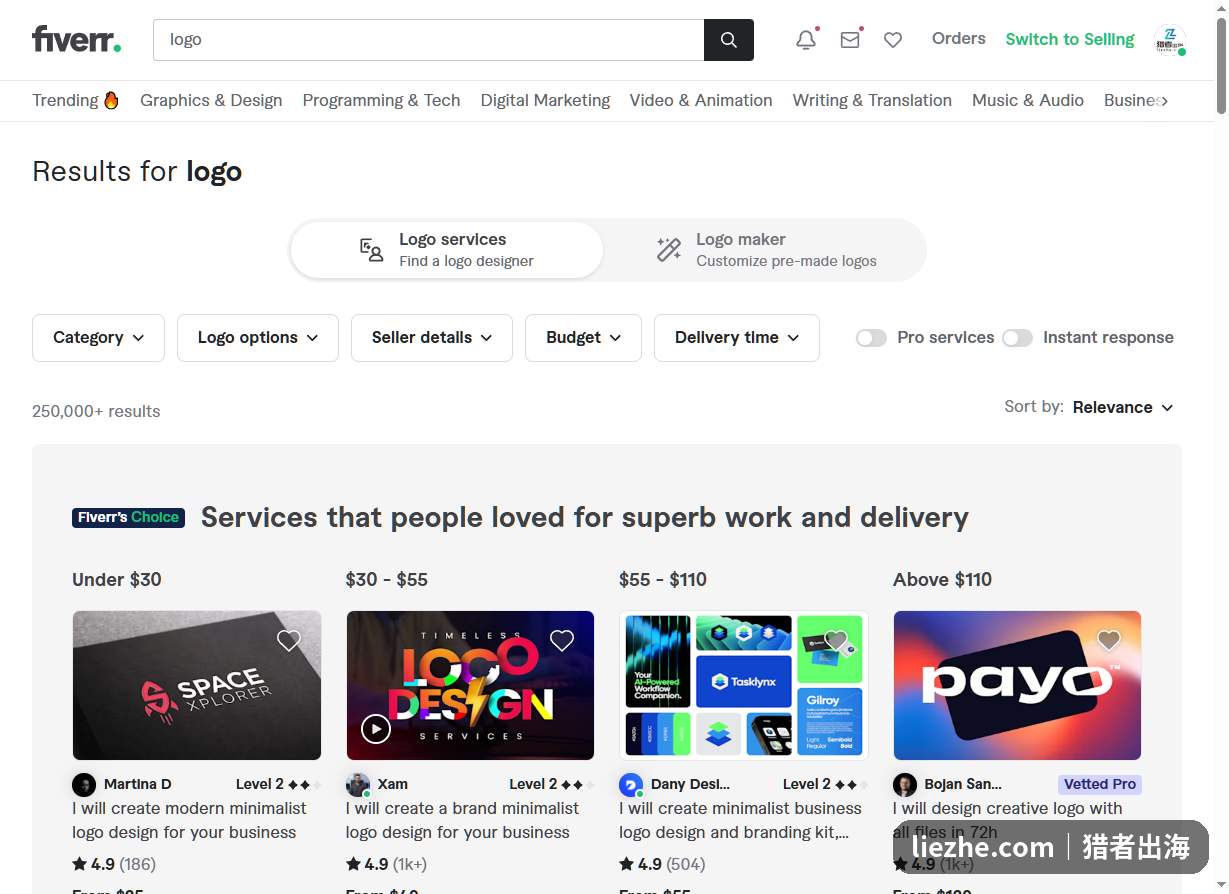Play the Timeless Logo Design video
Image resolution: width=1229 pixels, height=894 pixels.
click(376, 729)
